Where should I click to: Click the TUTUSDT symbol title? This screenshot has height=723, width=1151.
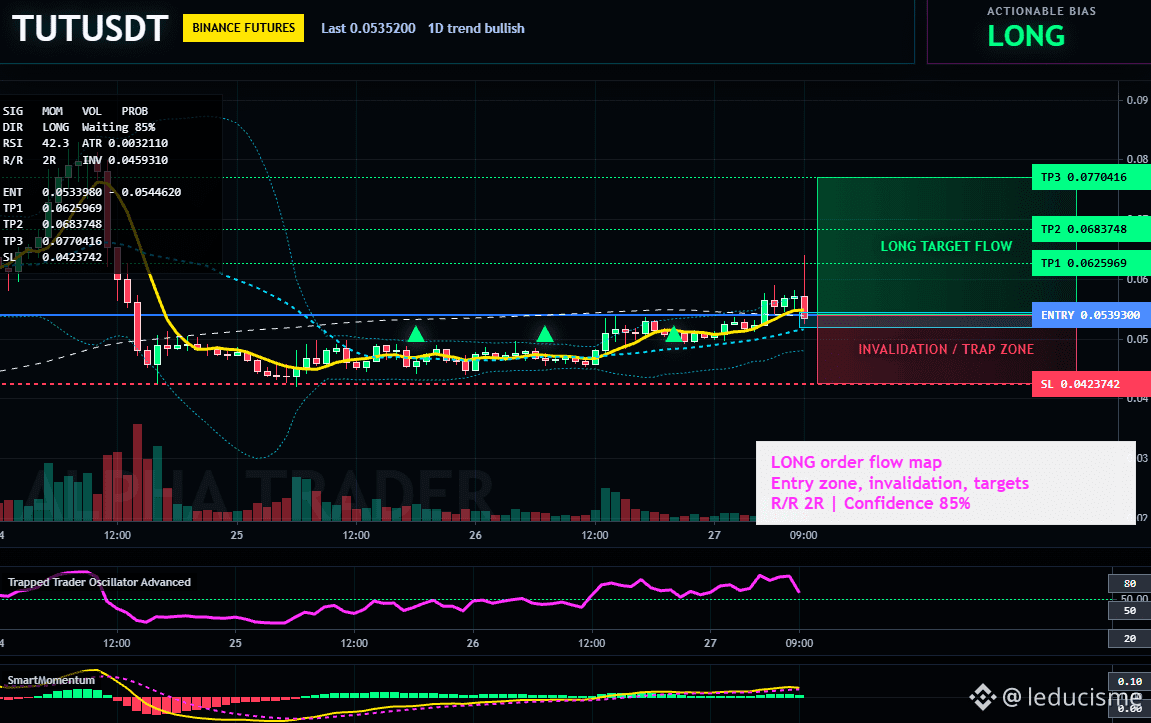90,29
